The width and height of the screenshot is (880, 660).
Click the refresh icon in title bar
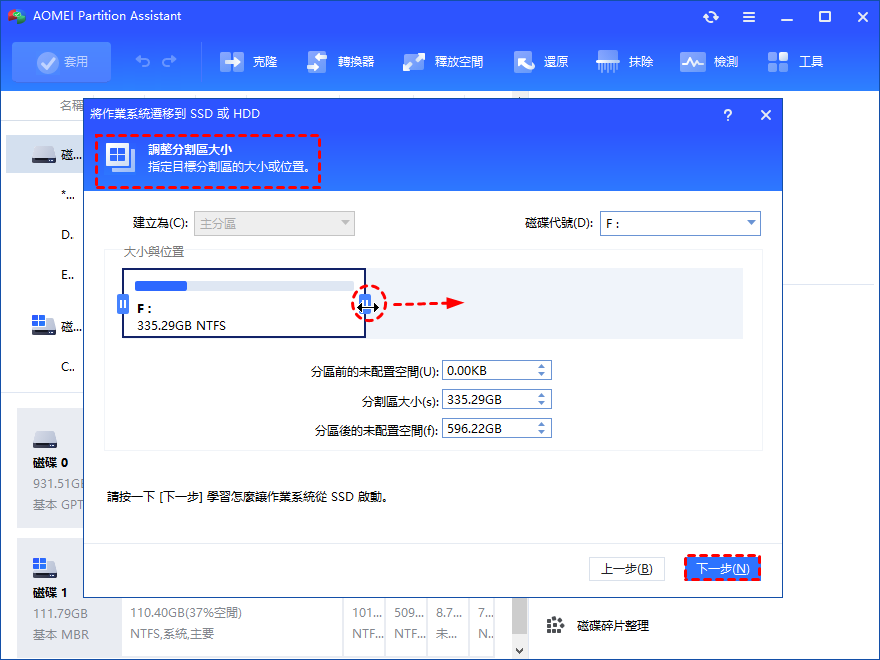click(x=711, y=17)
